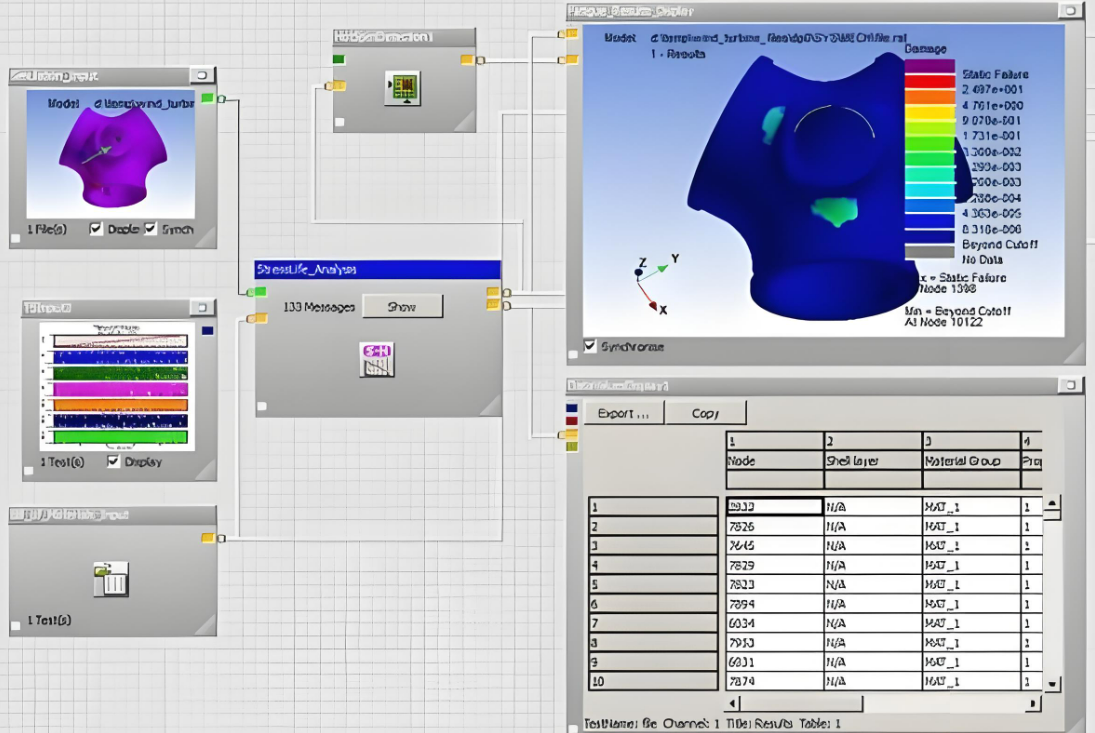Image resolution: width=1095 pixels, height=733 pixels.
Task: Click the red band in damage legend
Action: 929,81
